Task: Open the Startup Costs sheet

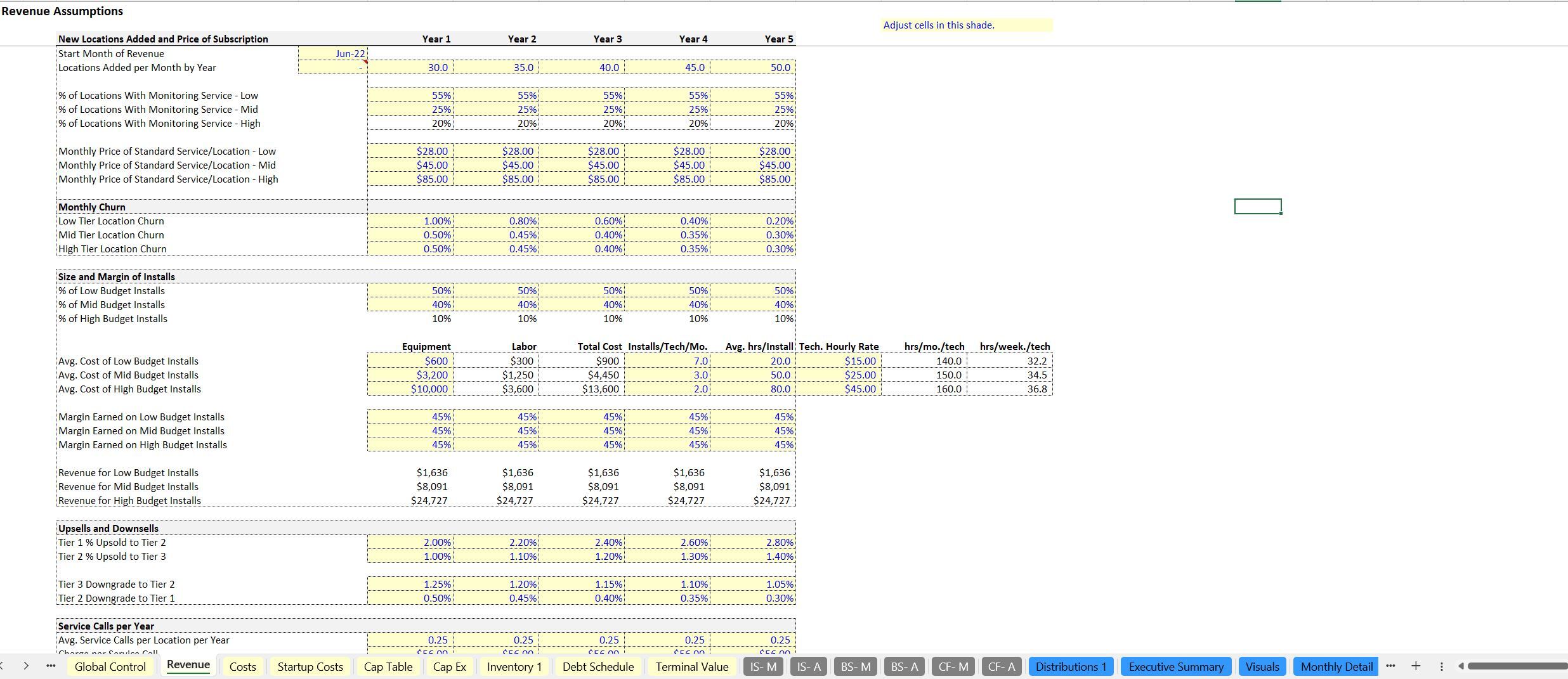Action: [x=310, y=666]
